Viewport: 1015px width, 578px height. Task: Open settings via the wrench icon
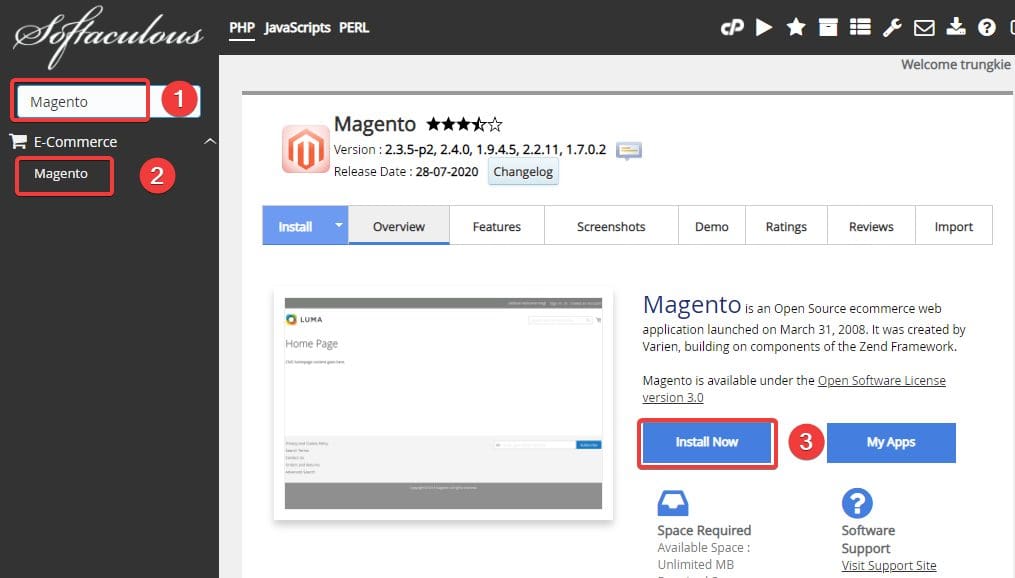(892, 28)
